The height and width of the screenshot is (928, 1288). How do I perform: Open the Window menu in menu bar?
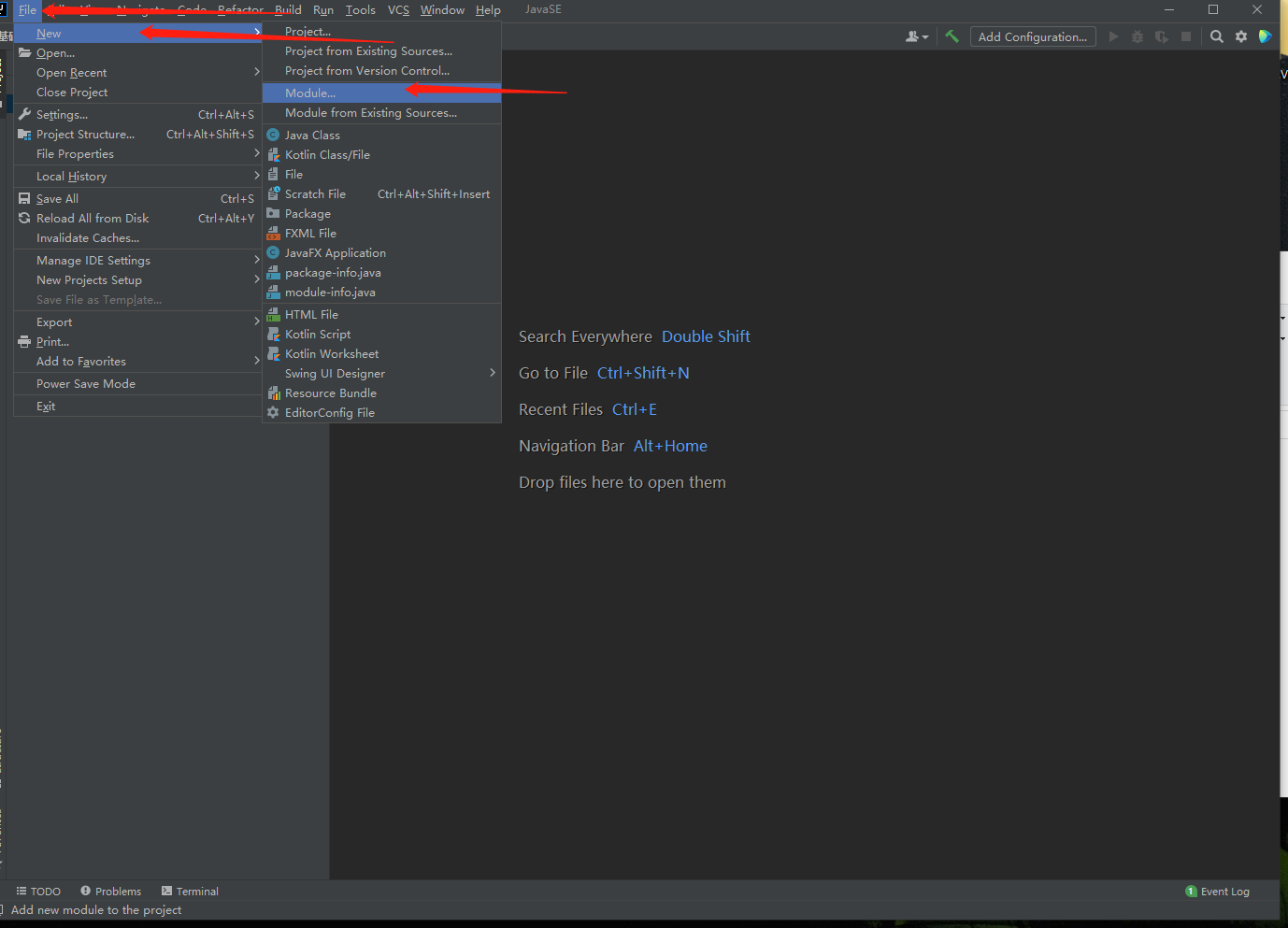(442, 10)
